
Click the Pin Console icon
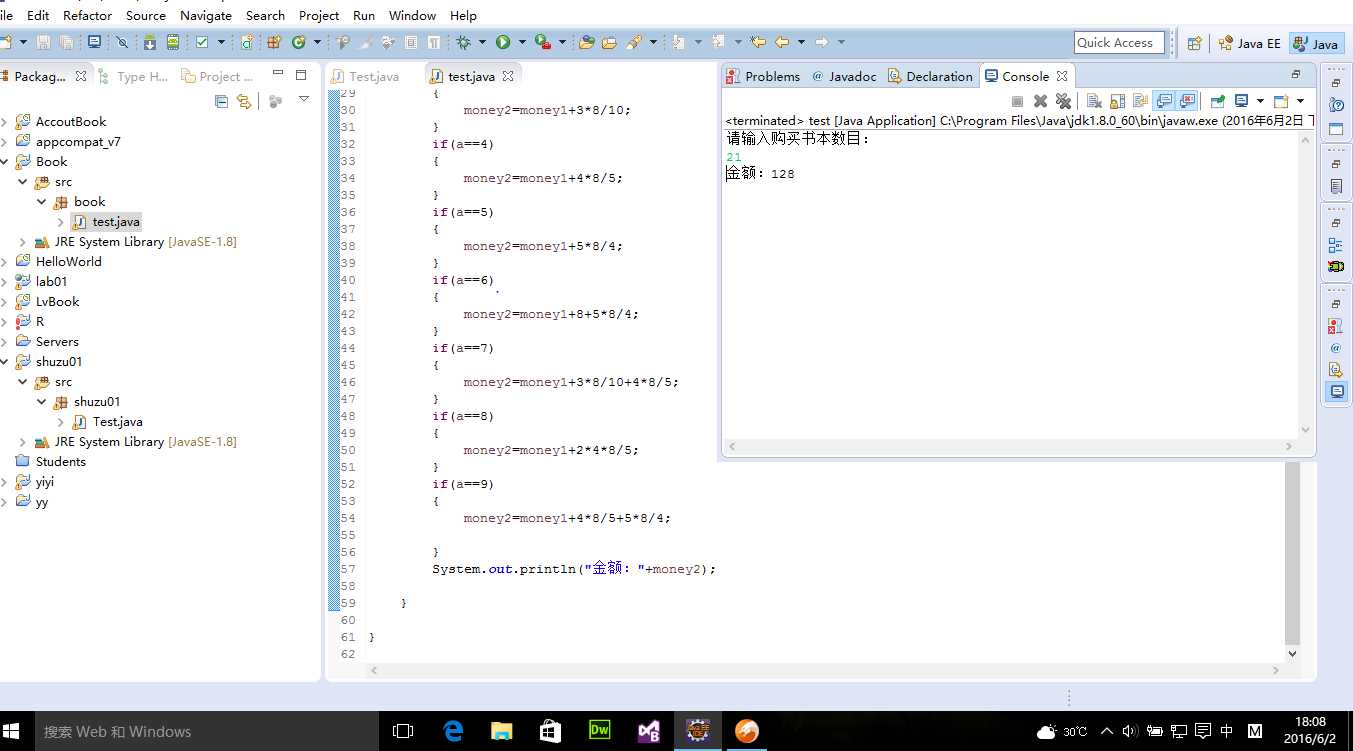pos(1217,101)
